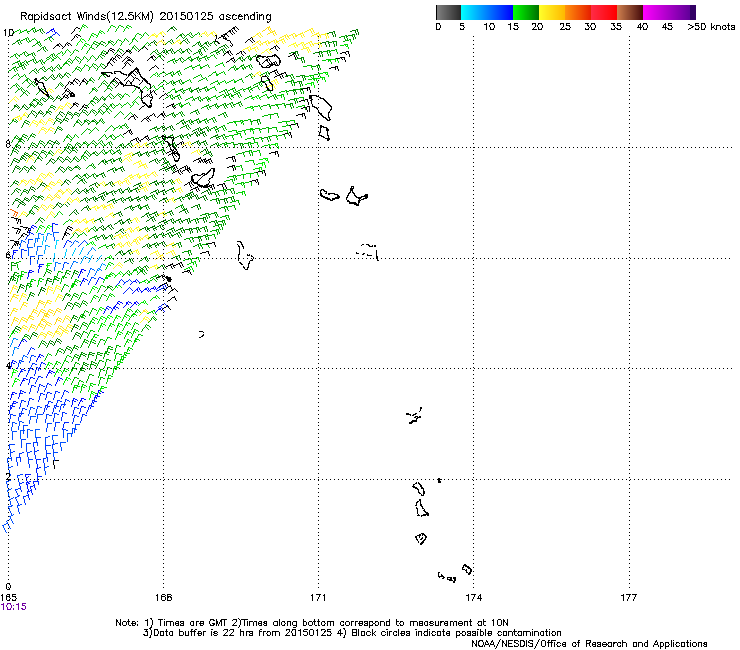Click the '>50 knots' legend label

[x=711, y=27]
